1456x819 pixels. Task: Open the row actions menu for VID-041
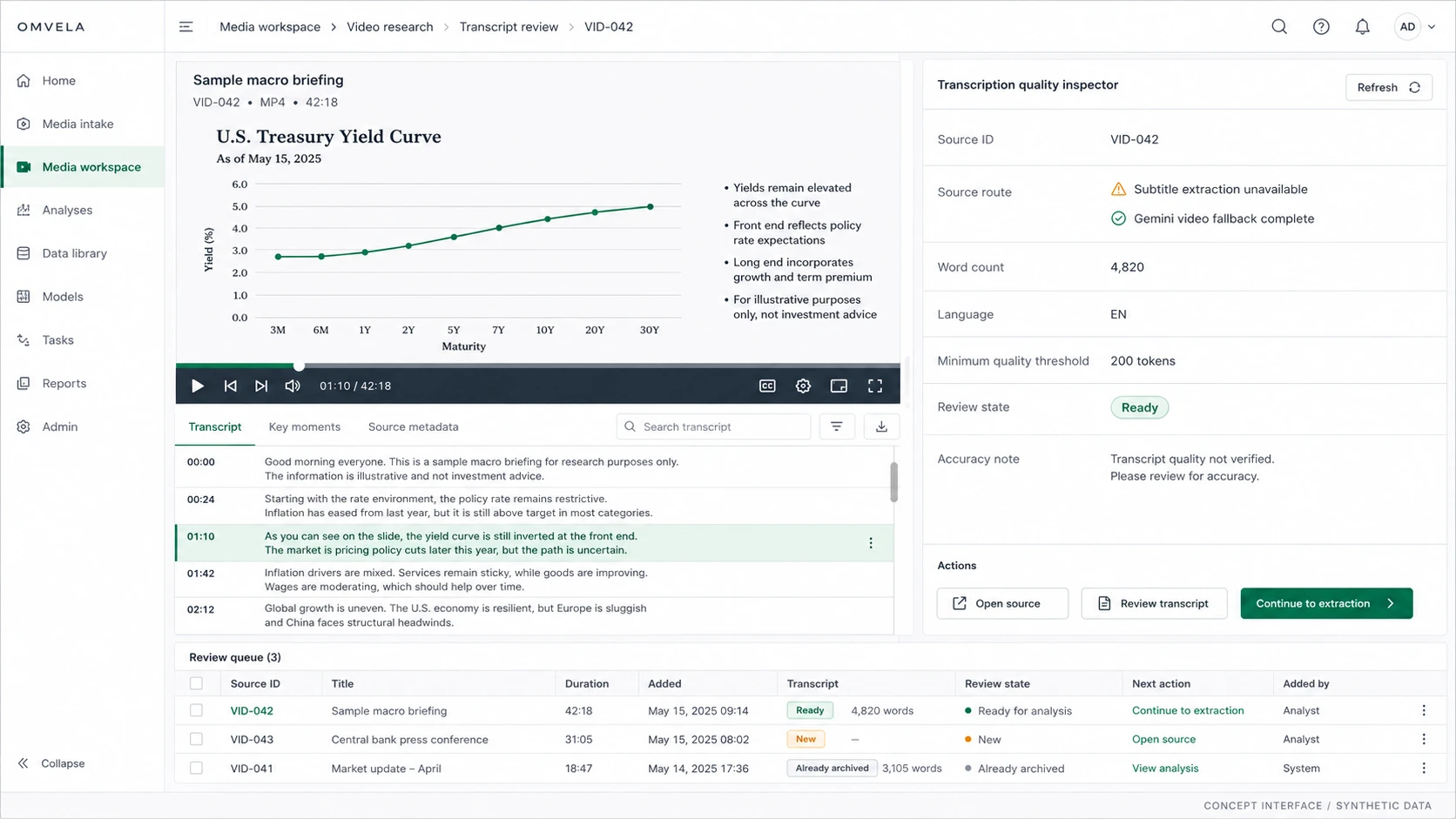point(1424,769)
